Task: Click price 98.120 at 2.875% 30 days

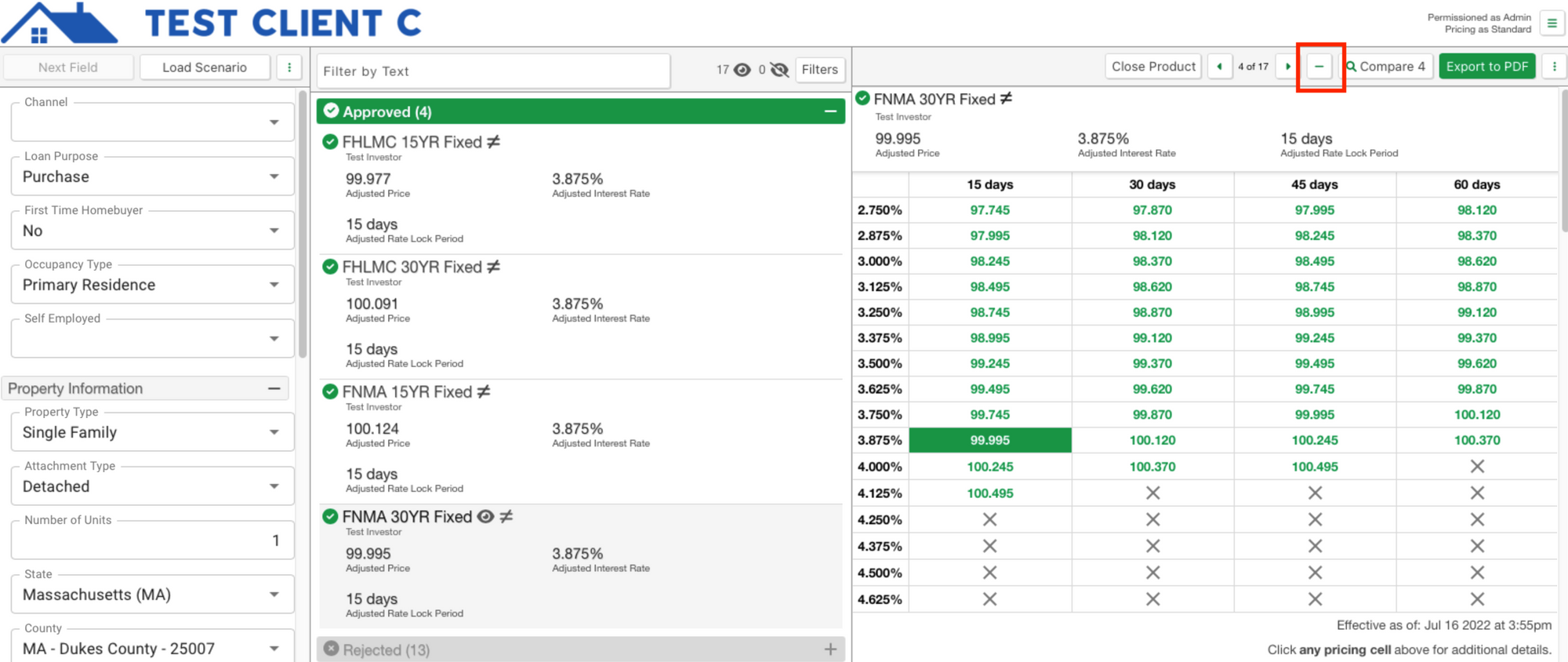Action: (x=1152, y=235)
